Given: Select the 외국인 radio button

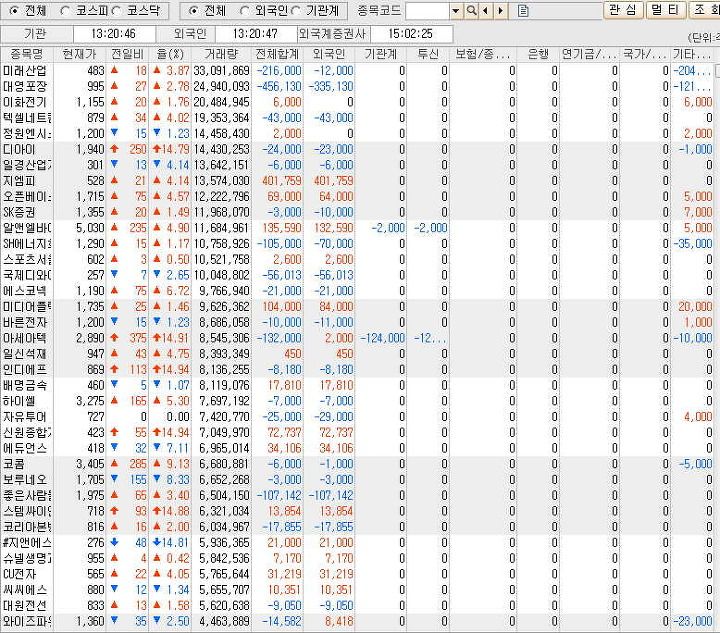Looking at the screenshot, I should click(x=245, y=11).
